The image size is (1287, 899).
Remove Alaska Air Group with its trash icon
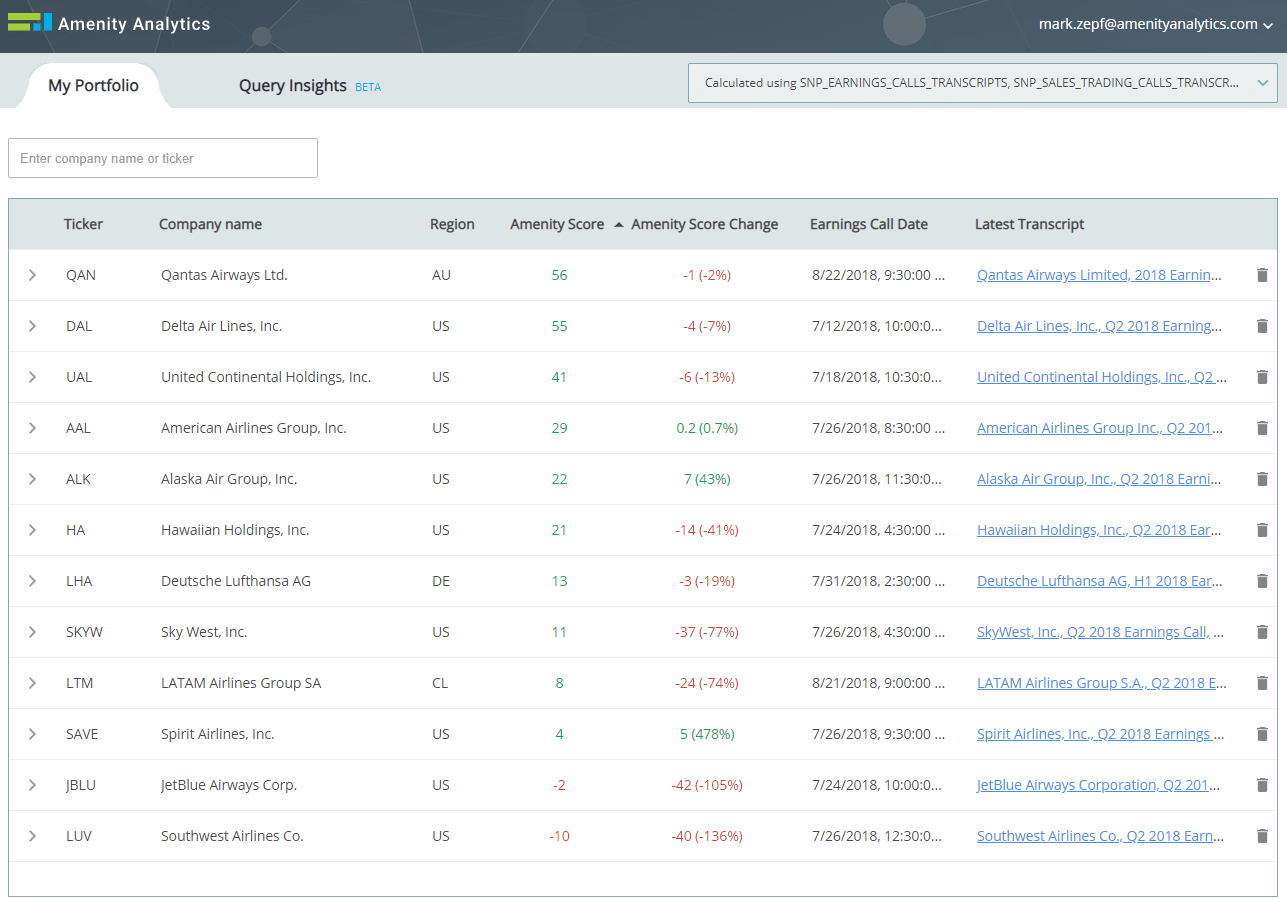click(1262, 479)
